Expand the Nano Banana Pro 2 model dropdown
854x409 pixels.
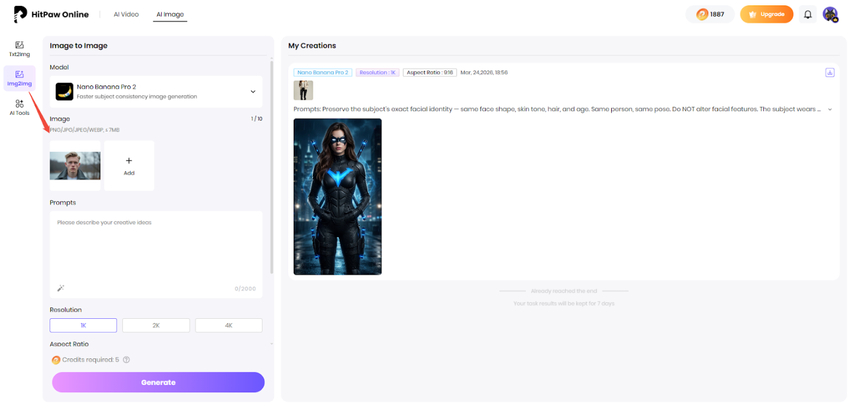click(x=253, y=92)
